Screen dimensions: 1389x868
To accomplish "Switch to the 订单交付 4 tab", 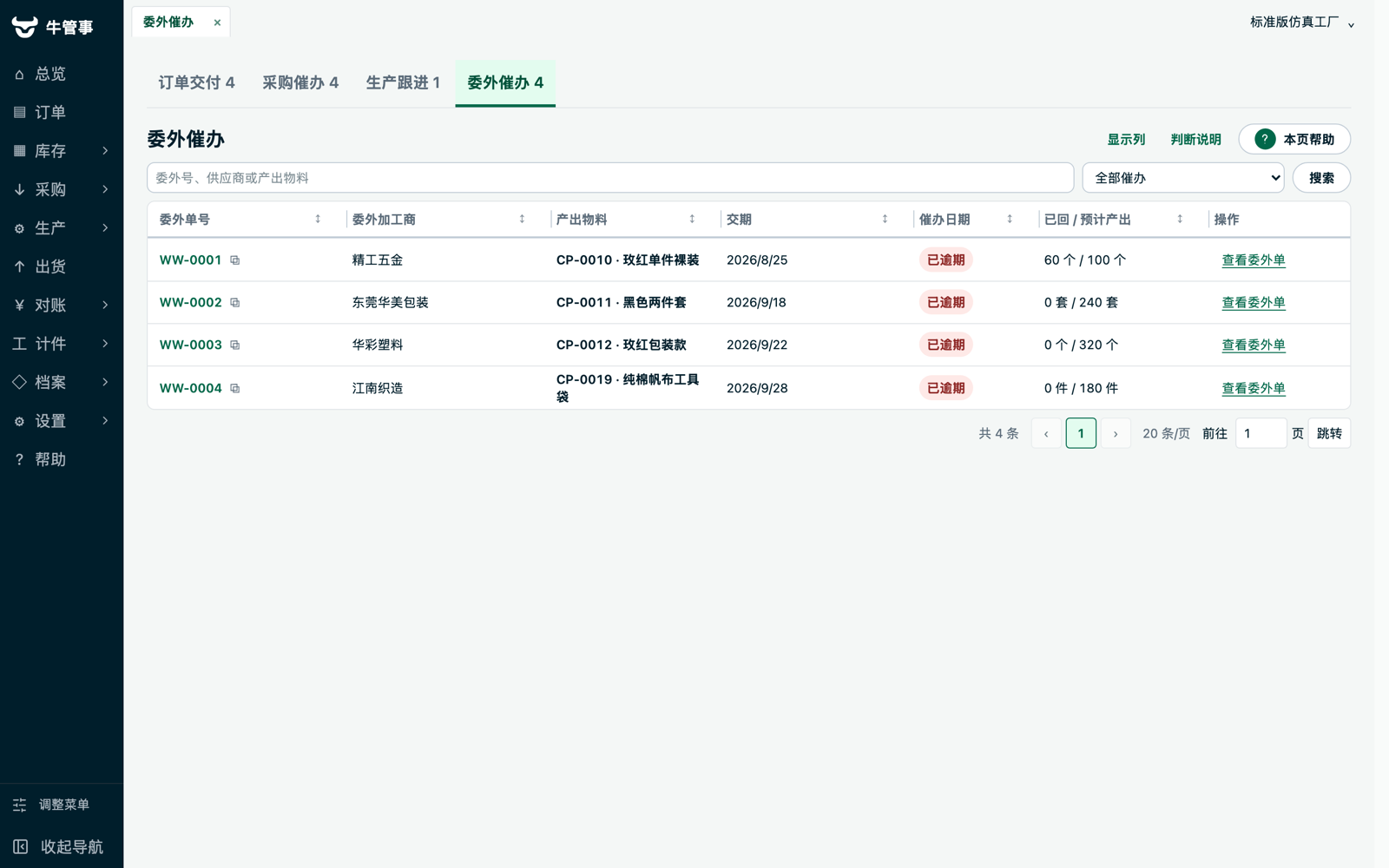I will 196,82.
